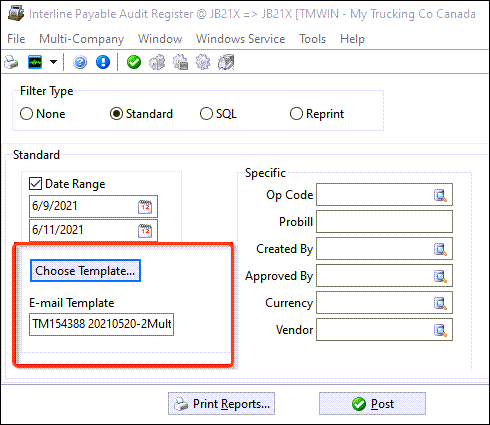
Task: Click the blue exclamation info icon
Action: tap(103, 62)
